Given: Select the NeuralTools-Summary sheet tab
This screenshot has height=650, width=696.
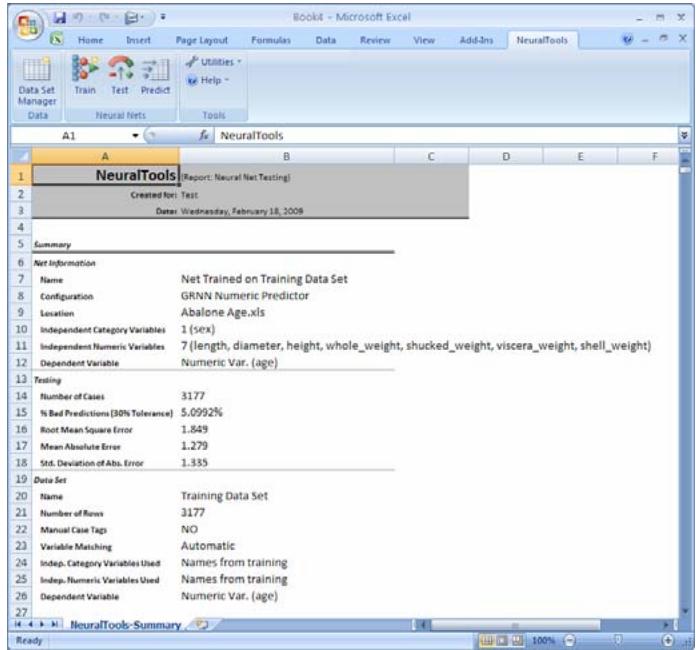Looking at the screenshot, I should 126,625.
